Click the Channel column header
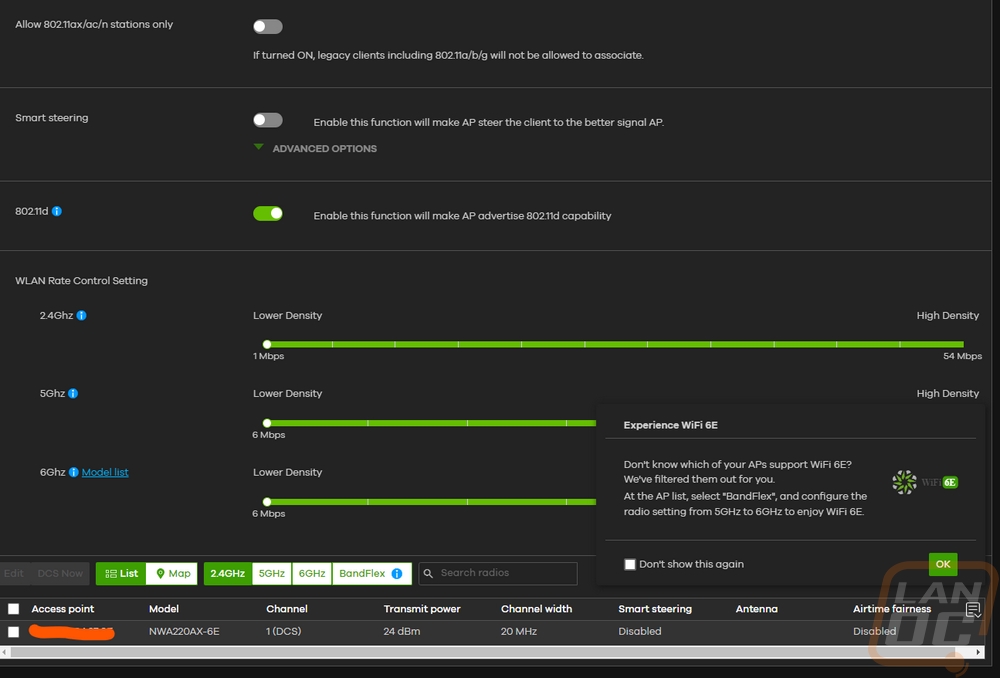Image resolution: width=1000 pixels, height=678 pixels. [x=287, y=609]
